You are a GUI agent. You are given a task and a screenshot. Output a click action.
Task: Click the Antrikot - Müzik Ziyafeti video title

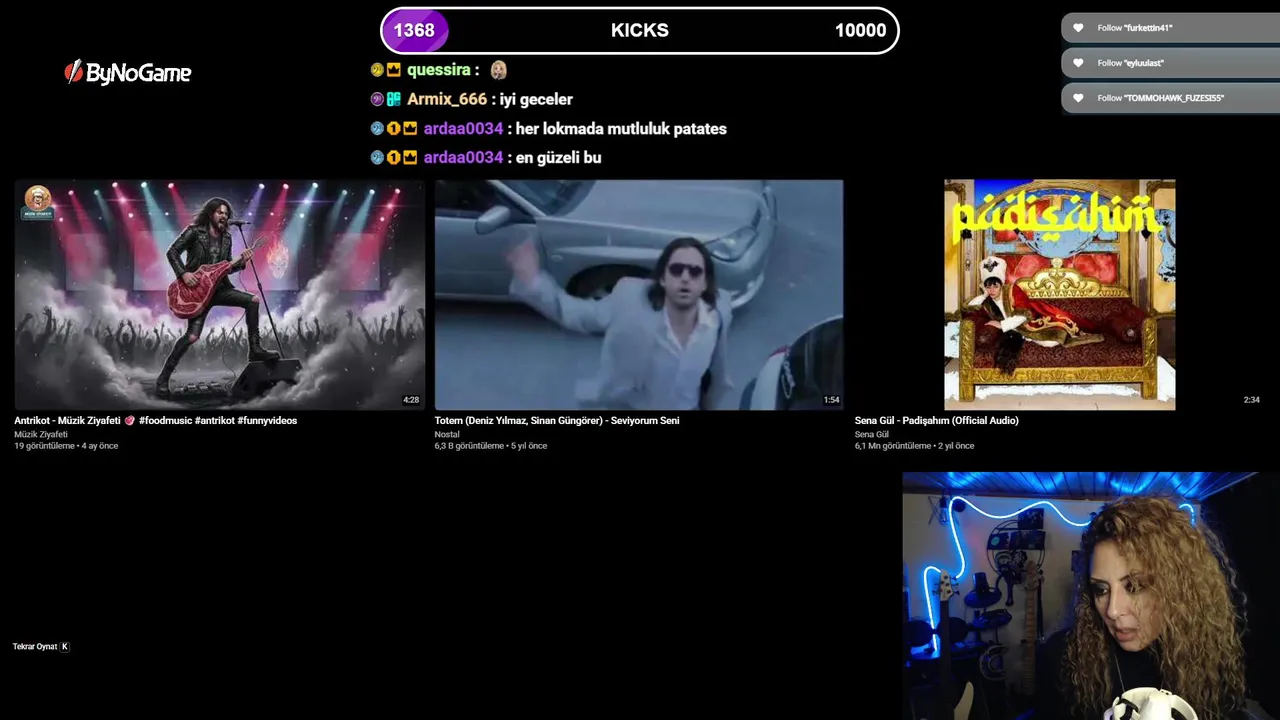coord(155,421)
